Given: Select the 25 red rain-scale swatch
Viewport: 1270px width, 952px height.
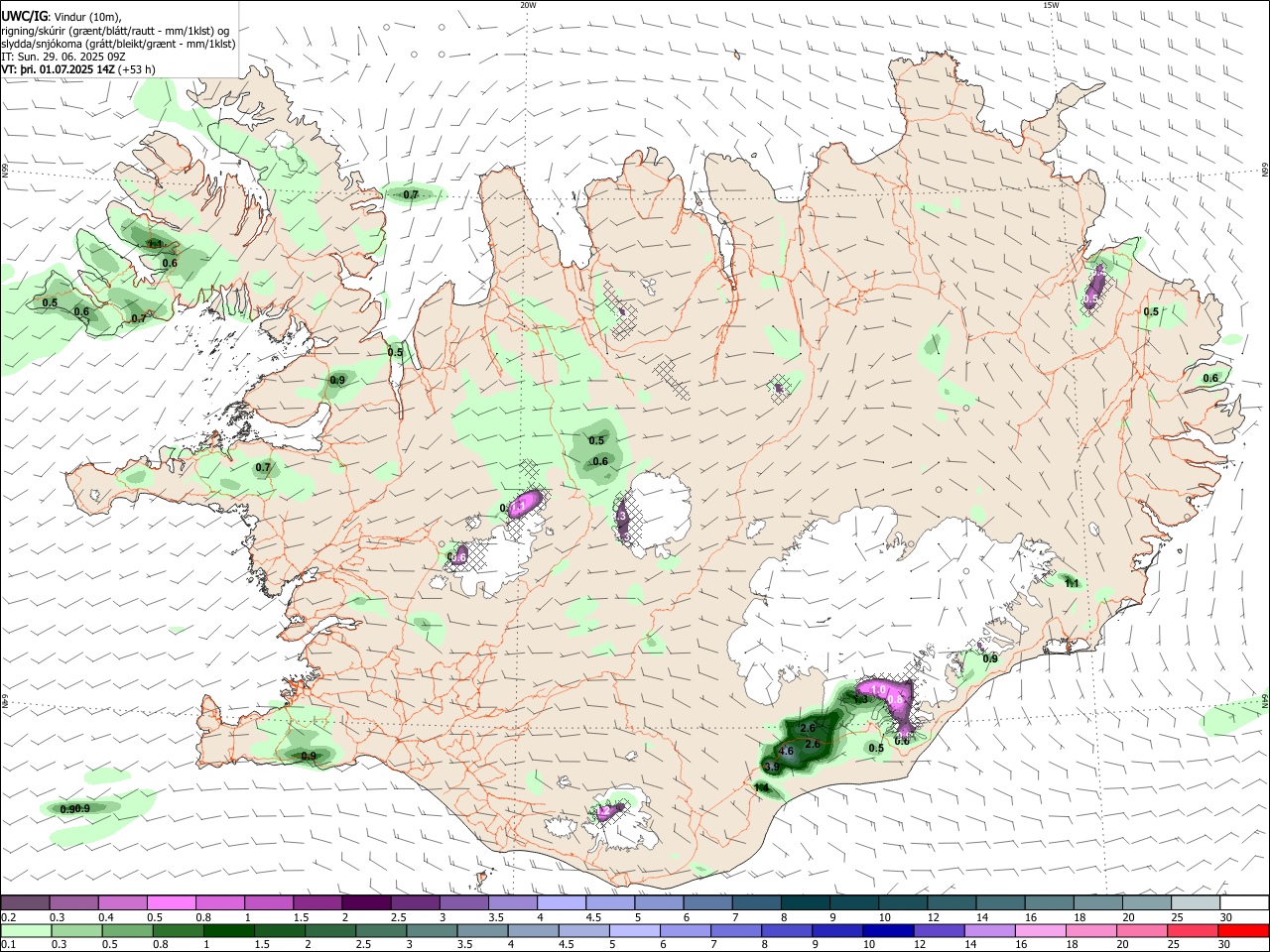Looking at the screenshot, I should tap(1194, 930).
